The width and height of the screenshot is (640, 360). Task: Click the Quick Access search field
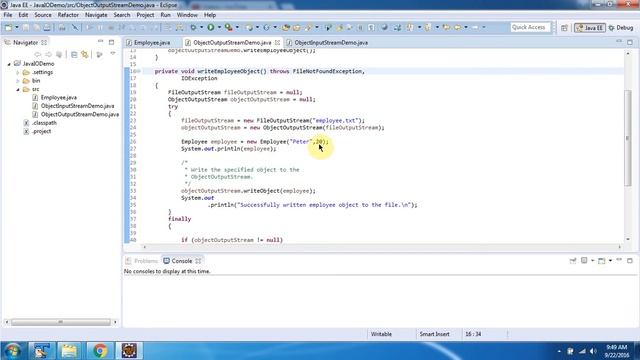click(530, 27)
